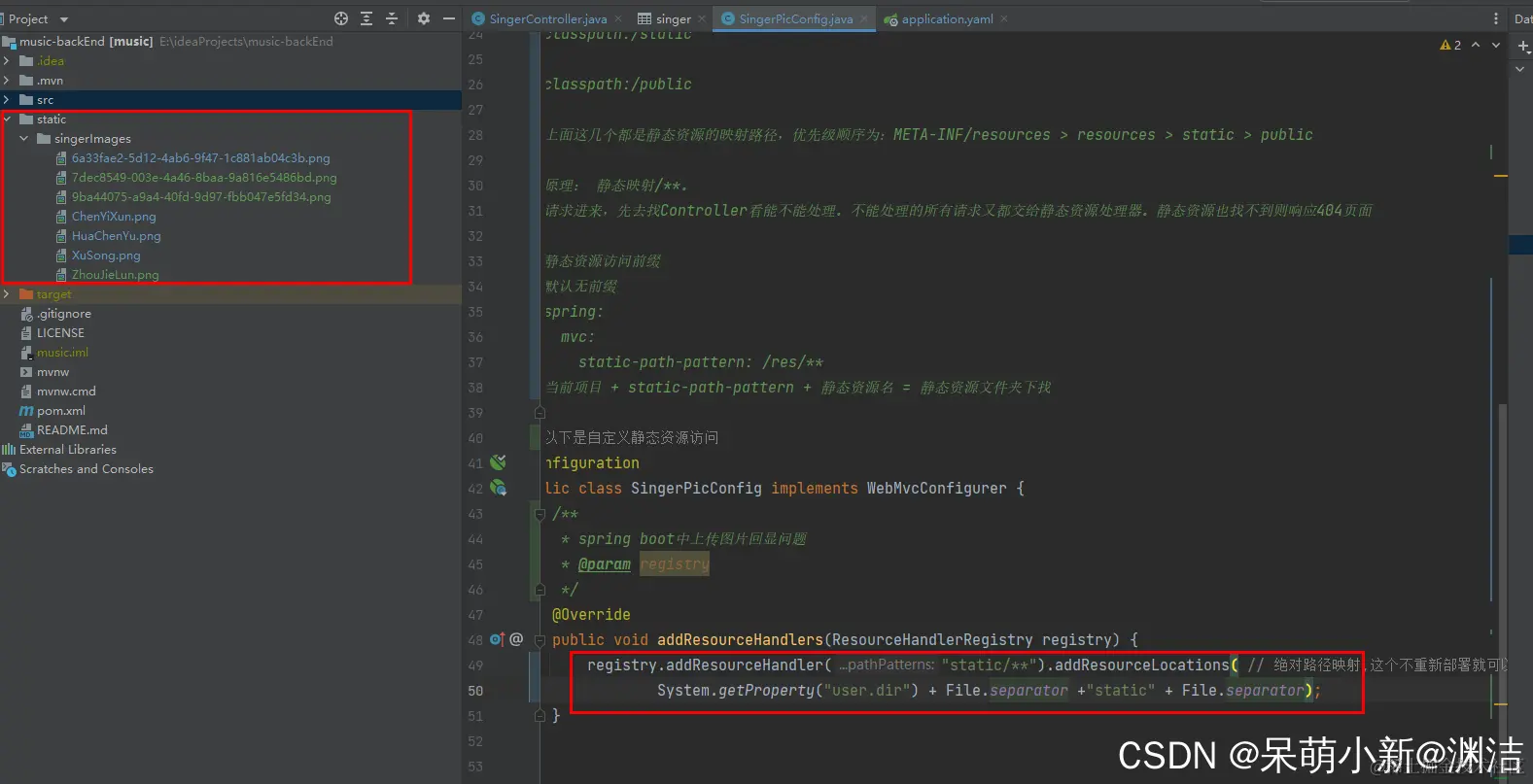Click the @param tag in Javadoc
This screenshot has height=784, width=1533.
coord(605,563)
